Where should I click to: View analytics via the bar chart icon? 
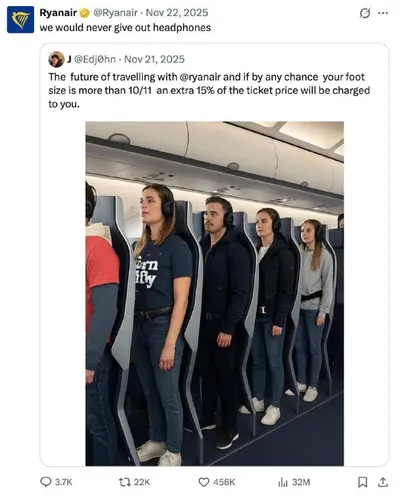point(283,482)
